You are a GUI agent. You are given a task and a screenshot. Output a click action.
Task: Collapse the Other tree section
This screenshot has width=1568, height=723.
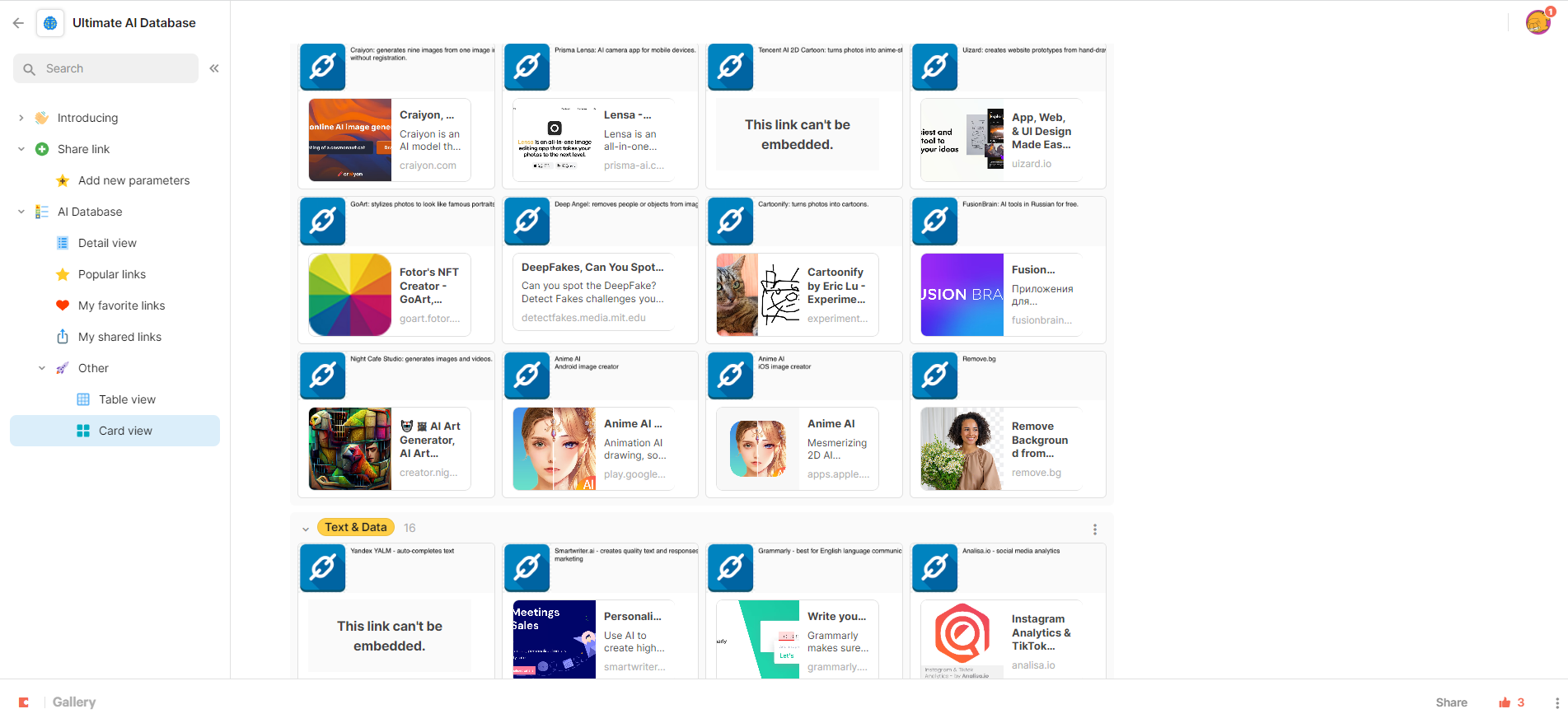click(x=42, y=368)
